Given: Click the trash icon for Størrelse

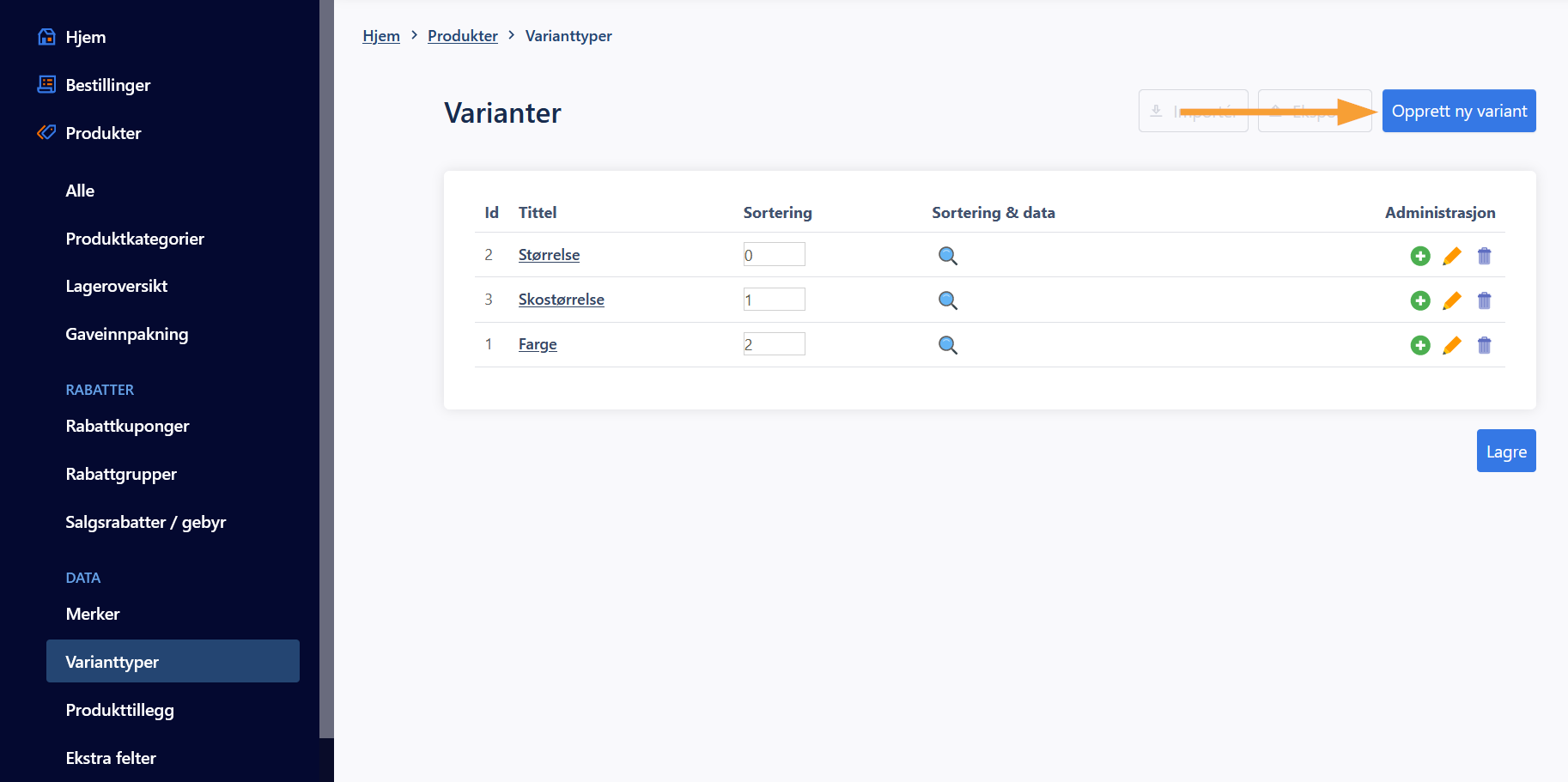Looking at the screenshot, I should coord(1484,256).
